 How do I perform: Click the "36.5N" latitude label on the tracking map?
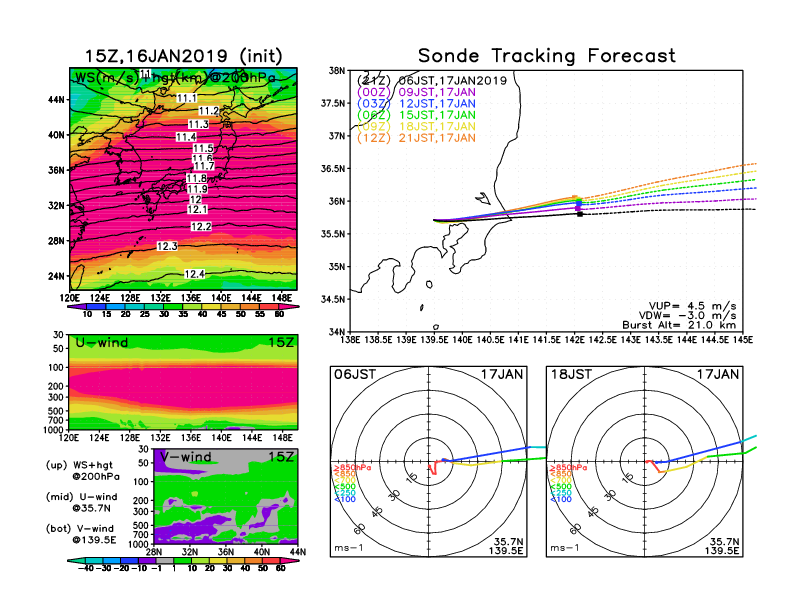pos(333,169)
